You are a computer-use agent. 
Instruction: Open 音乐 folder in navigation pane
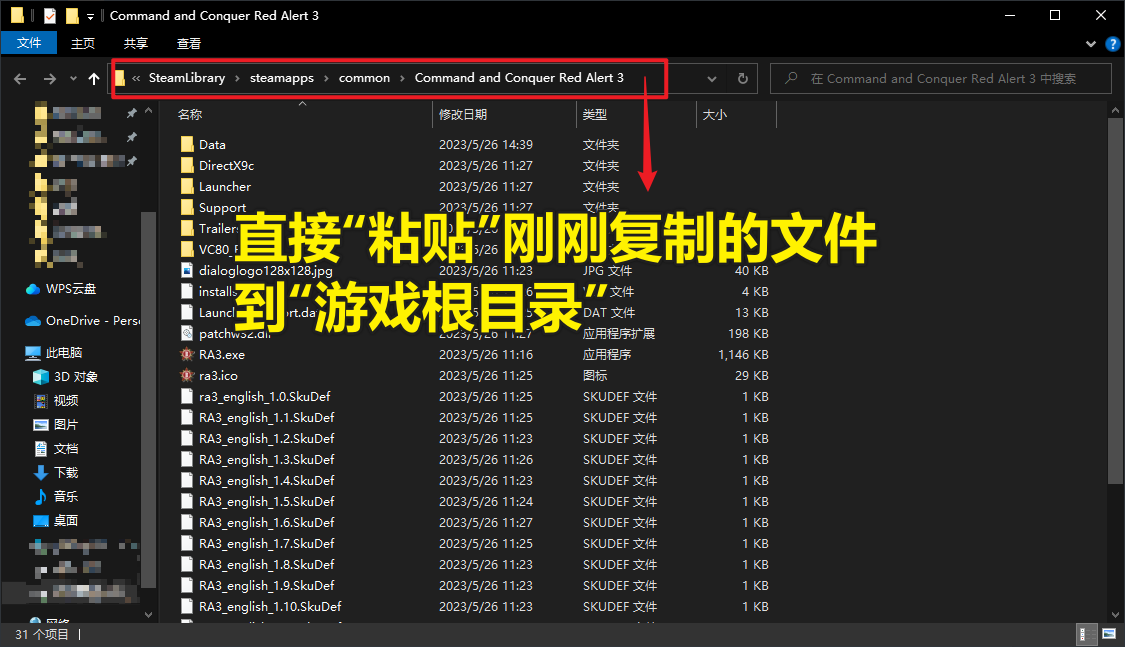click(x=65, y=496)
